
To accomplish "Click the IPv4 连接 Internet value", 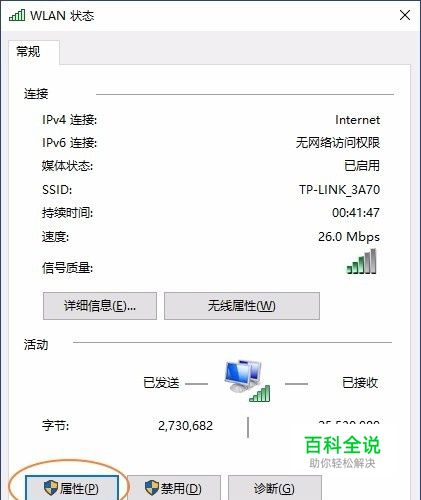I will coord(357,120).
